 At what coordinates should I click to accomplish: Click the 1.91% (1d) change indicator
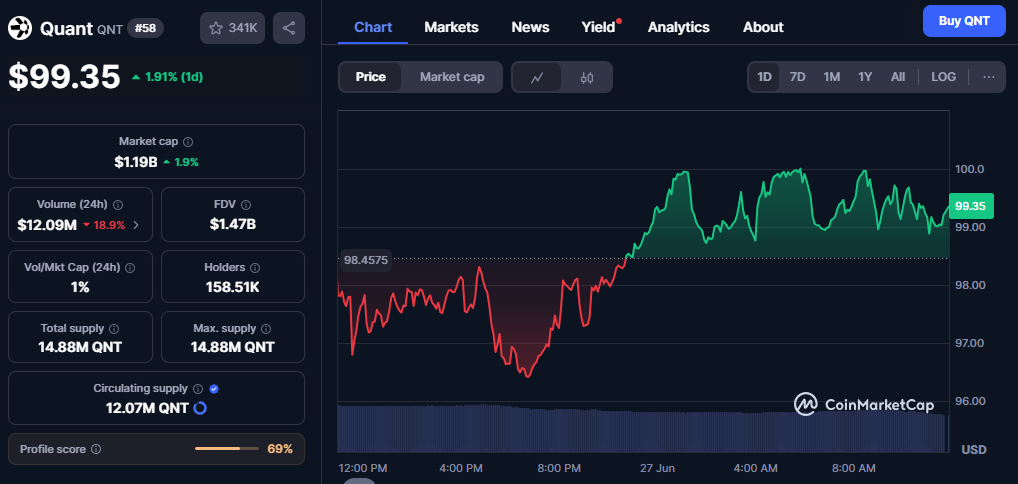click(x=168, y=77)
